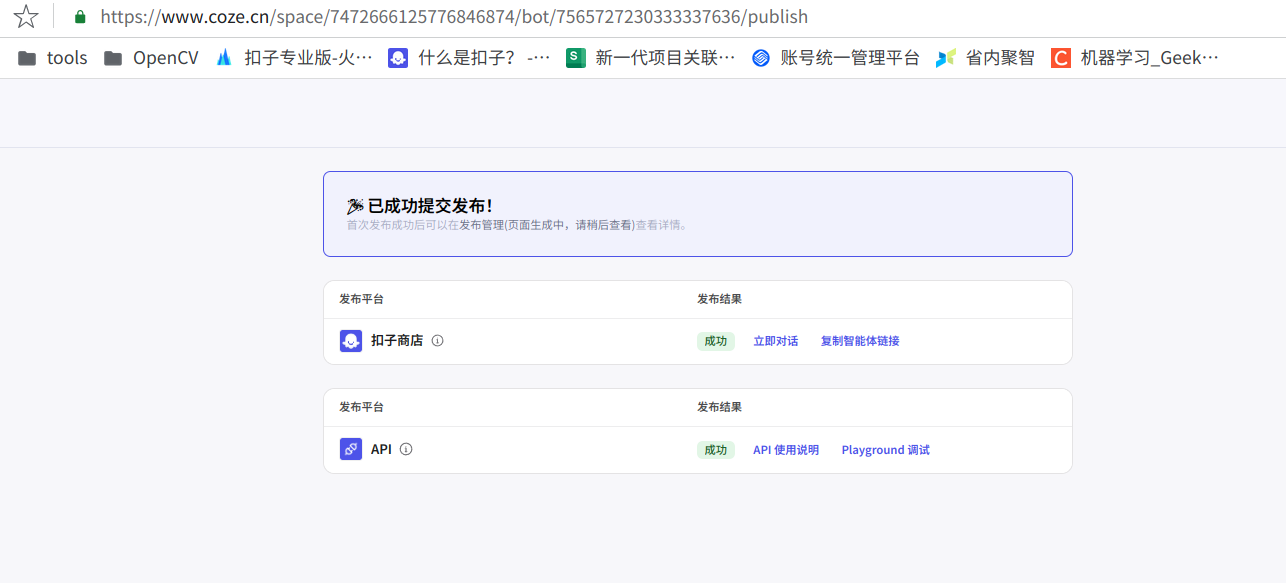Viewport: 1286px width, 583px height.
Task: Open the API 使用说明 documentation
Action: 786,449
